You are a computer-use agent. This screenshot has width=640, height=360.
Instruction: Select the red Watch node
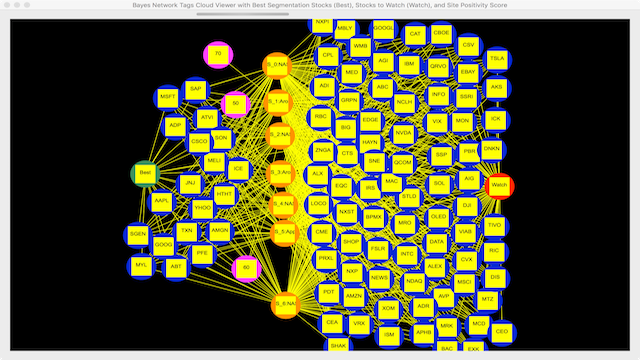point(500,186)
